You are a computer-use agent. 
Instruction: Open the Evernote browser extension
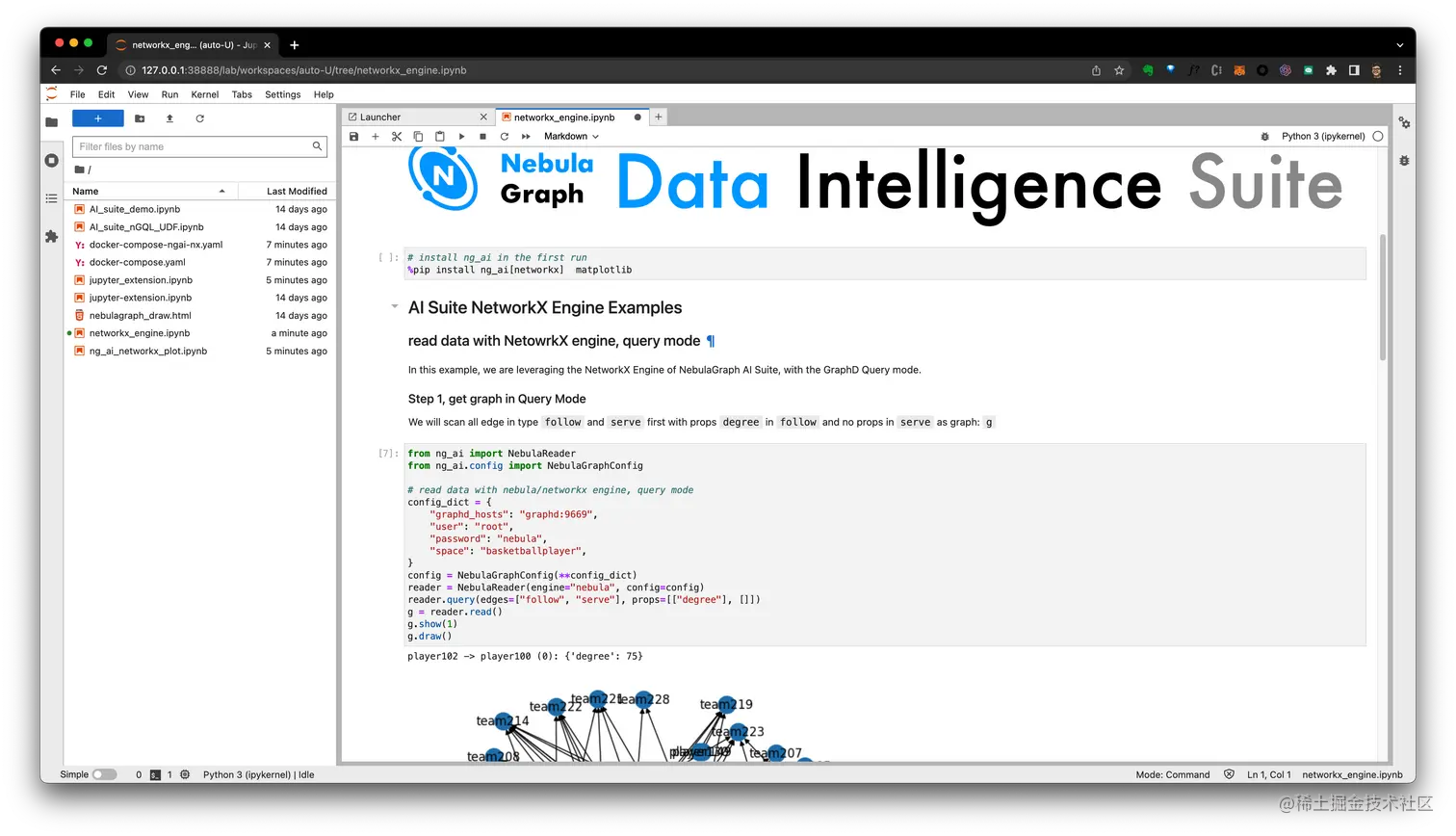1148,70
